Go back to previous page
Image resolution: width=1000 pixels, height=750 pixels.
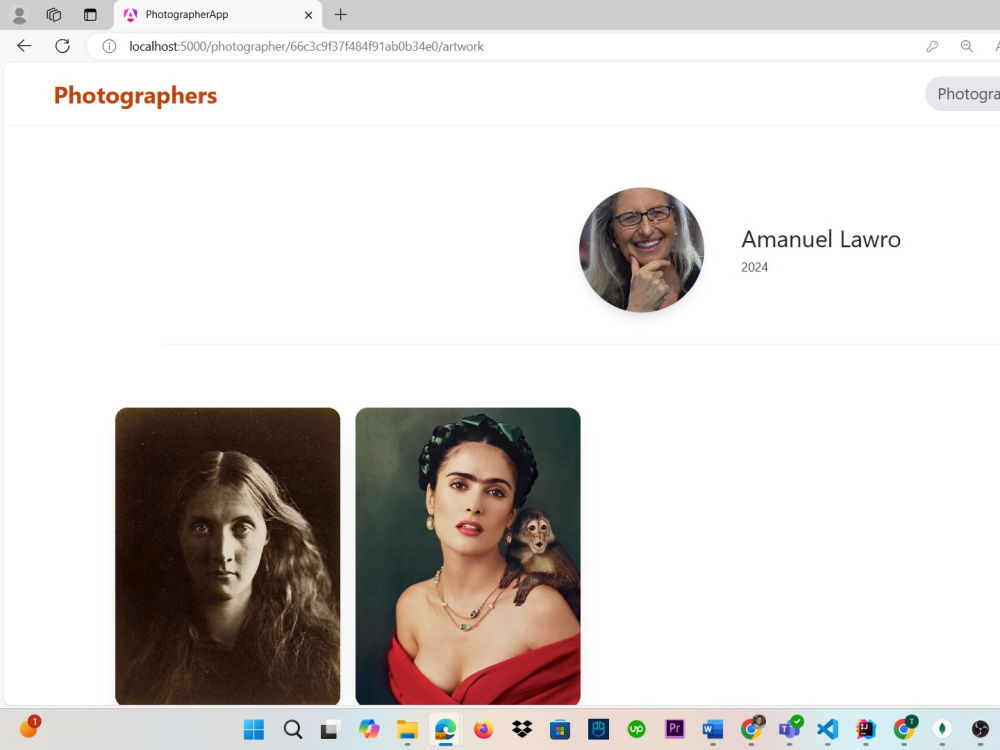[x=24, y=46]
